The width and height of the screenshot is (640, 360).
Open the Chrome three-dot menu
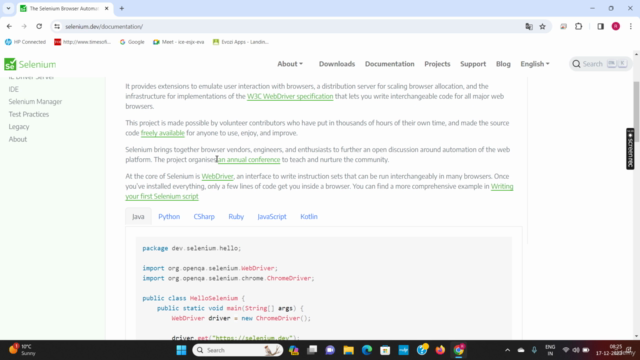click(631, 27)
